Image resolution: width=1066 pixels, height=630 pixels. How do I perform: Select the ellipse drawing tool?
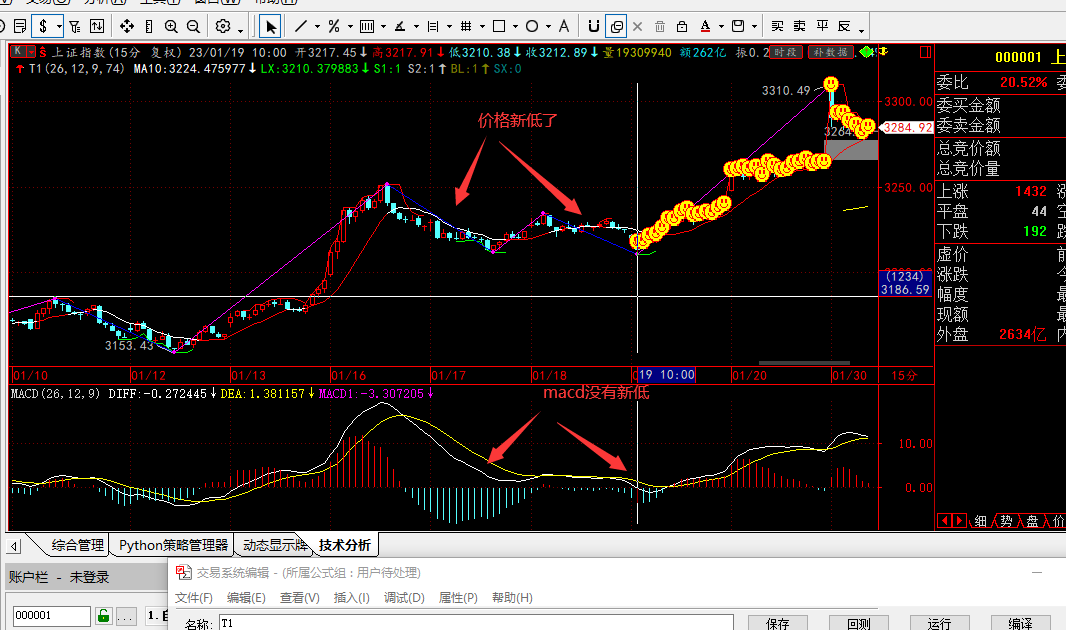point(532,27)
